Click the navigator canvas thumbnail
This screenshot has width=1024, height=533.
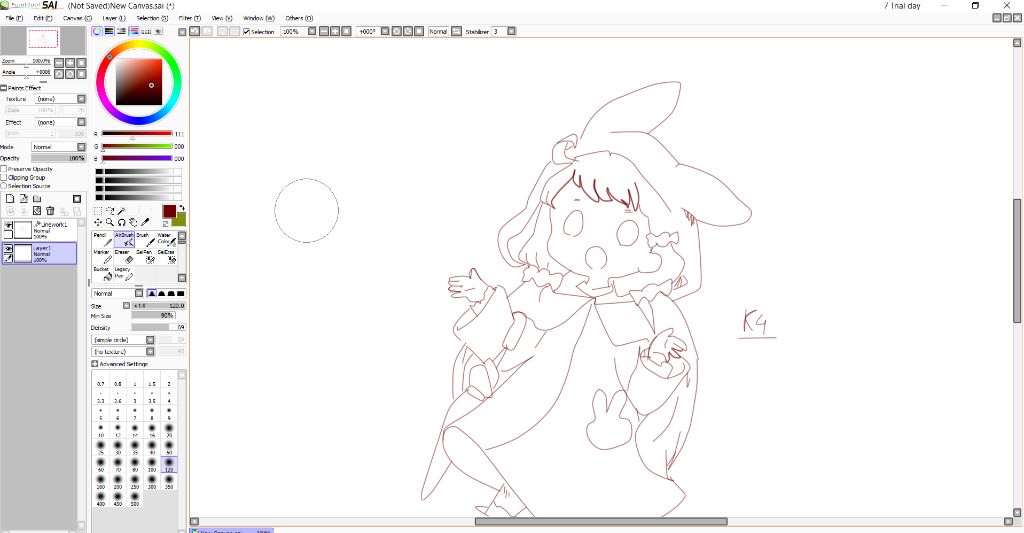[43, 41]
